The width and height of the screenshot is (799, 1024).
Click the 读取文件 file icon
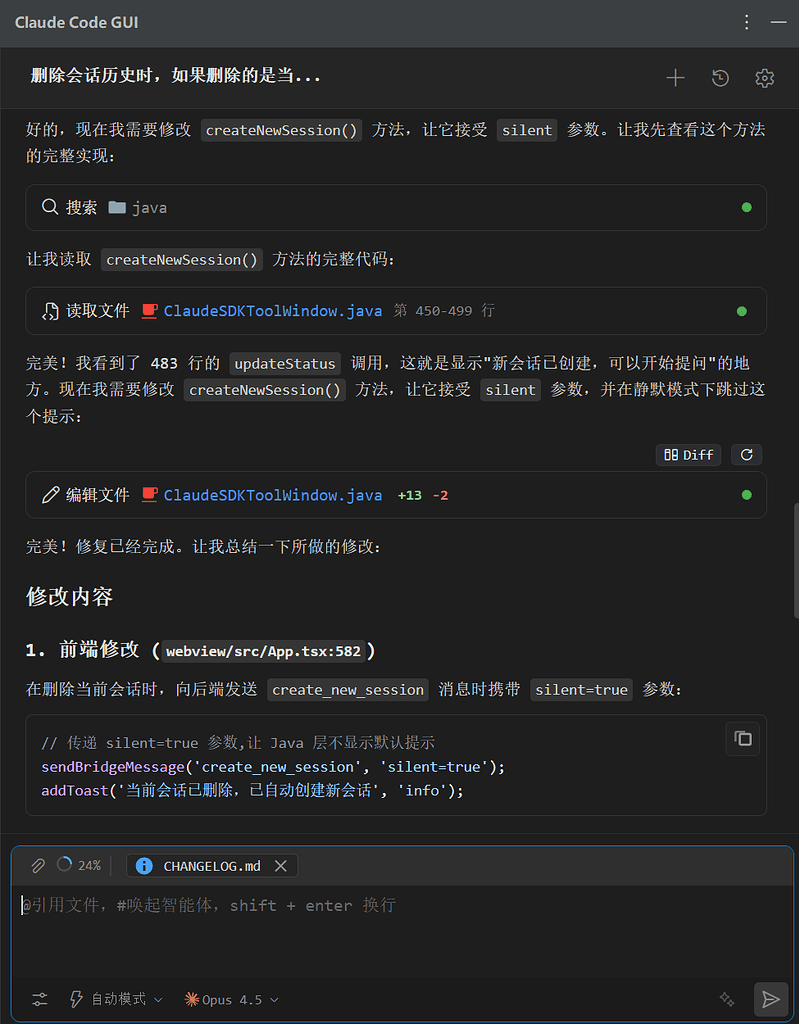50,311
